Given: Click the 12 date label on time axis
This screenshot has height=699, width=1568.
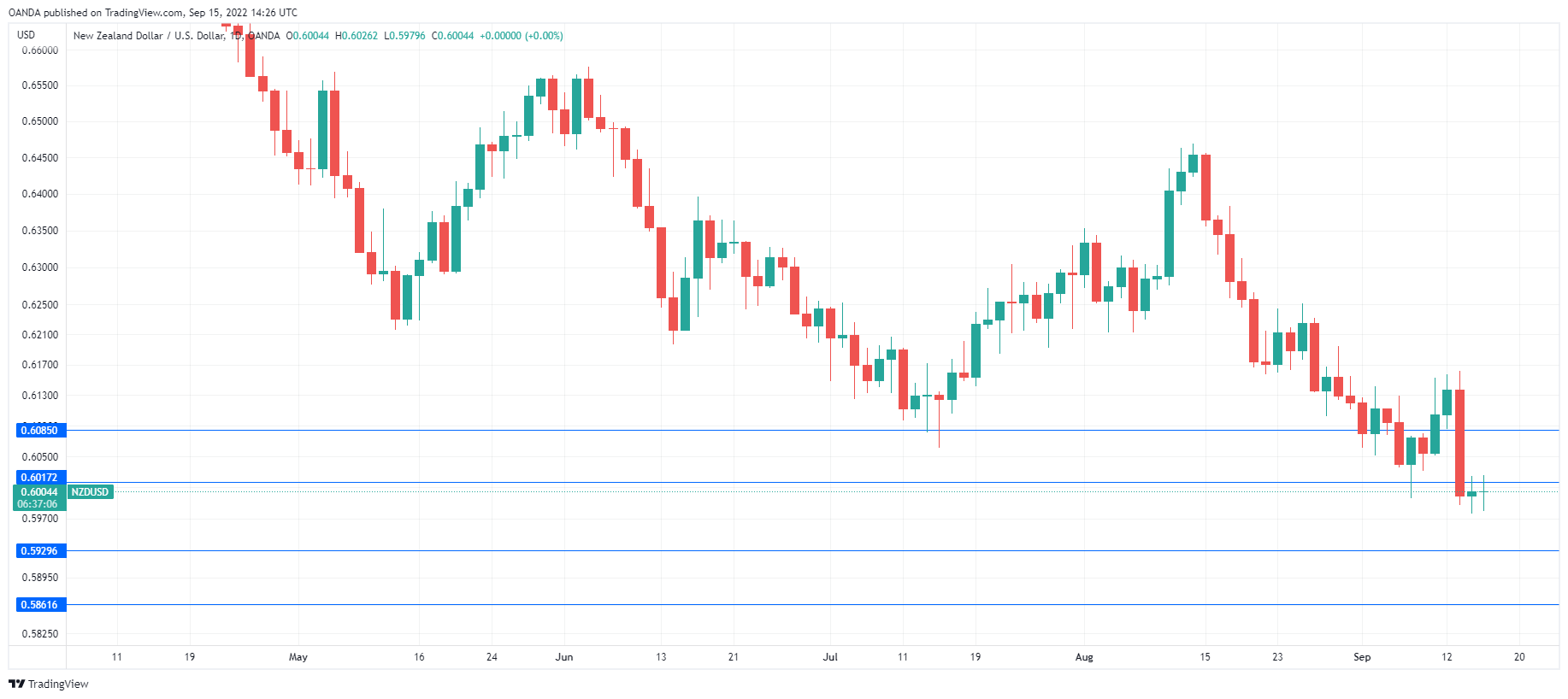Looking at the screenshot, I should coord(1447,657).
